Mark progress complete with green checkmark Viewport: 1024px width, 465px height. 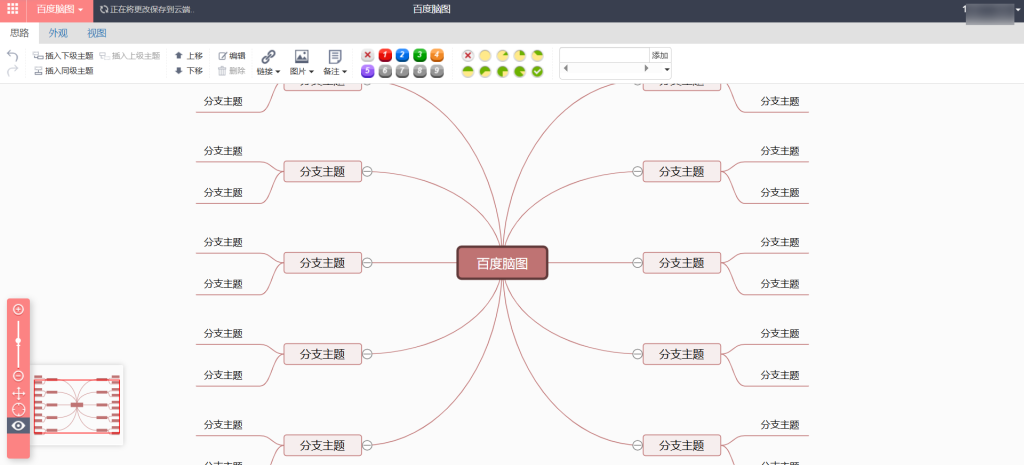pyautogui.click(x=537, y=71)
